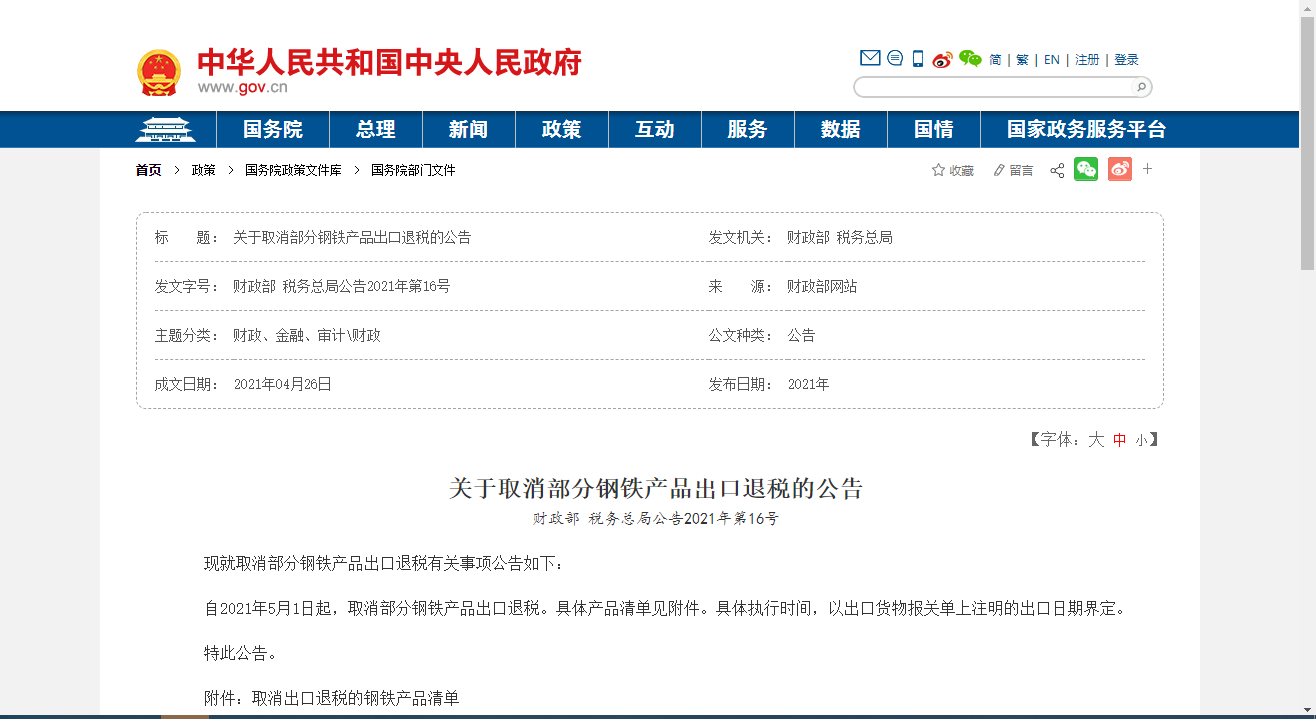The width and height of the screenshot is (1316, 719).
Task: Open the government WeChat icon in header
Action: tap(968, 59)
